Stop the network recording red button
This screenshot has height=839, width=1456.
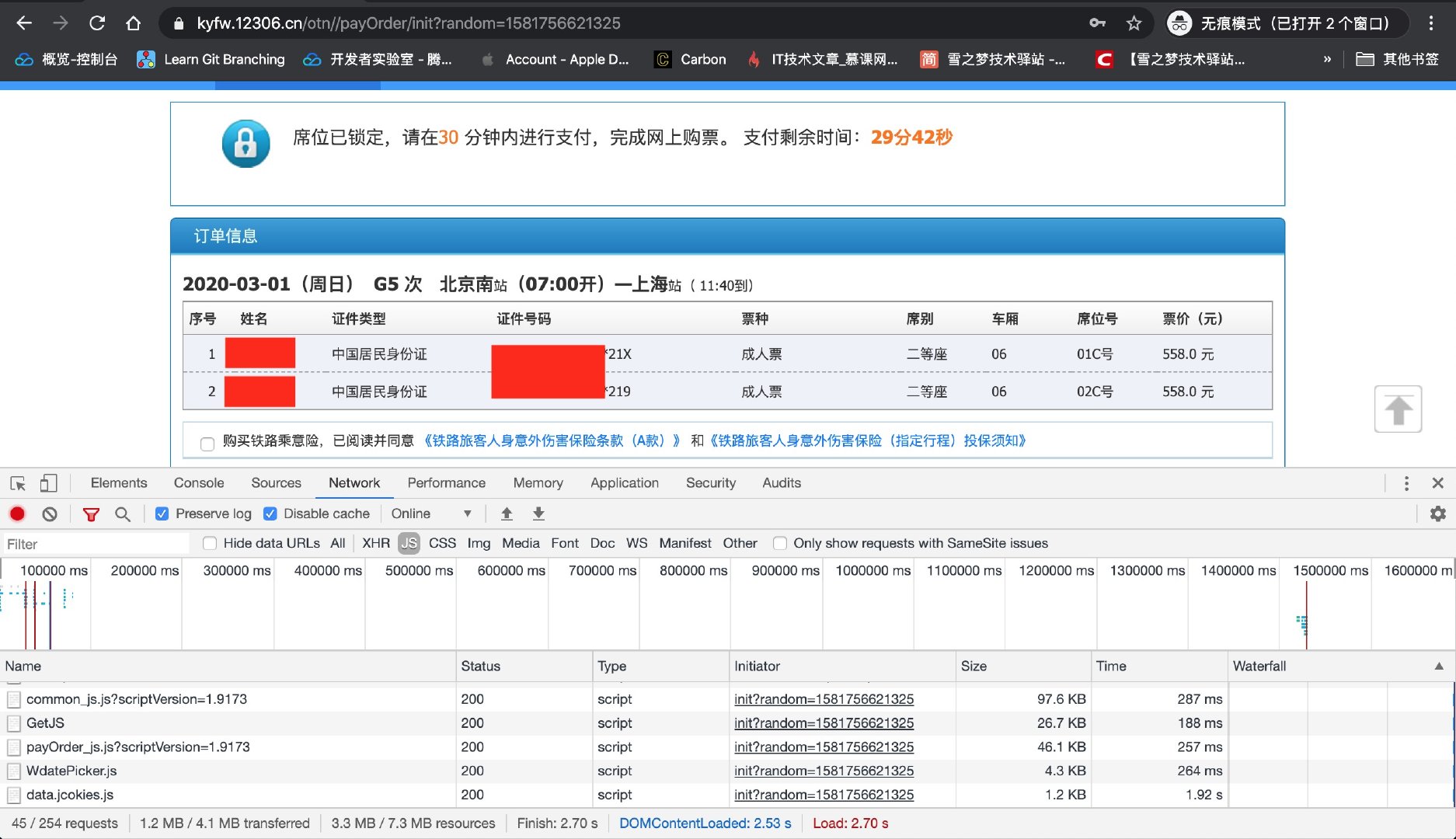(17, 513)
